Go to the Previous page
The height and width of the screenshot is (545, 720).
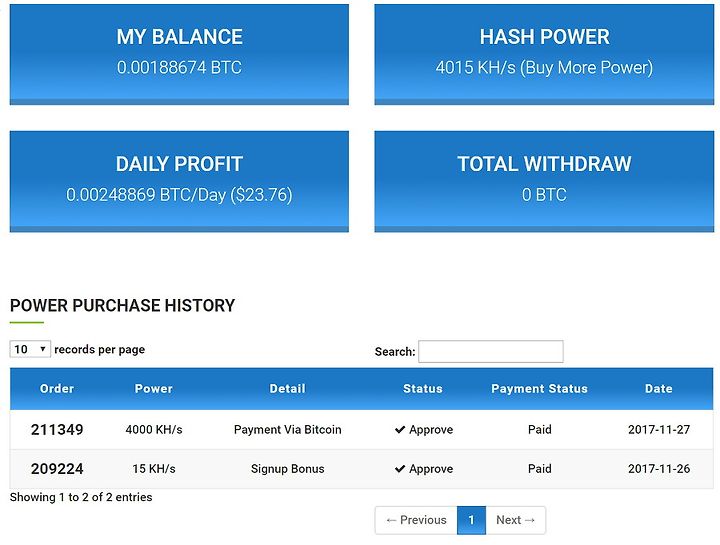pyautogui.click(x=416, y=520)
